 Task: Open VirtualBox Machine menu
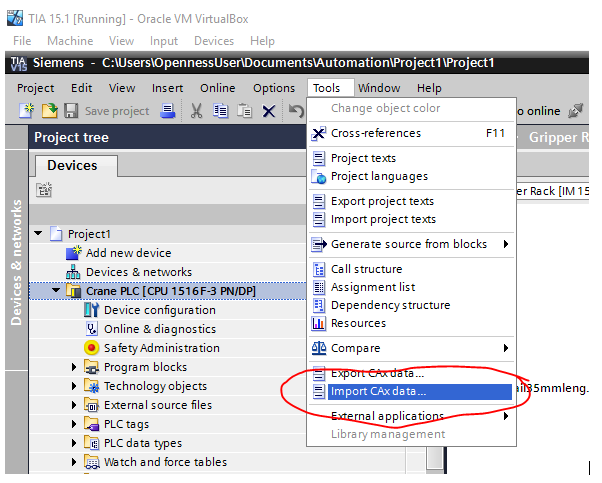pos(70,41)
